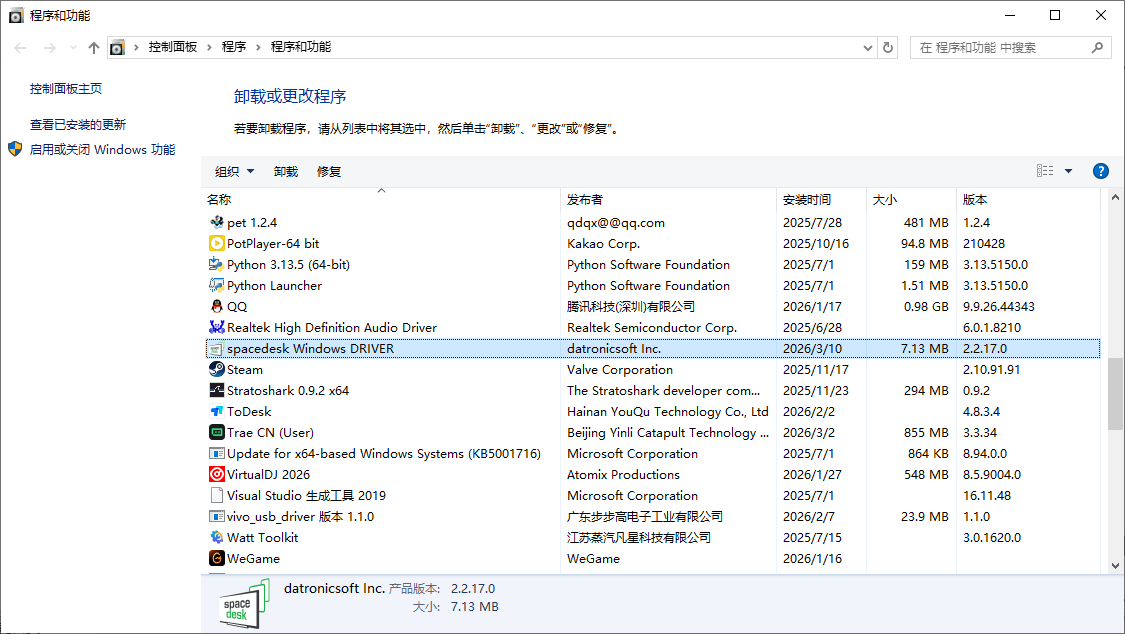Open the 组织 dropdown menu
The height and width of the screenshot is (634, 1125).
click(x=234, y=172)
